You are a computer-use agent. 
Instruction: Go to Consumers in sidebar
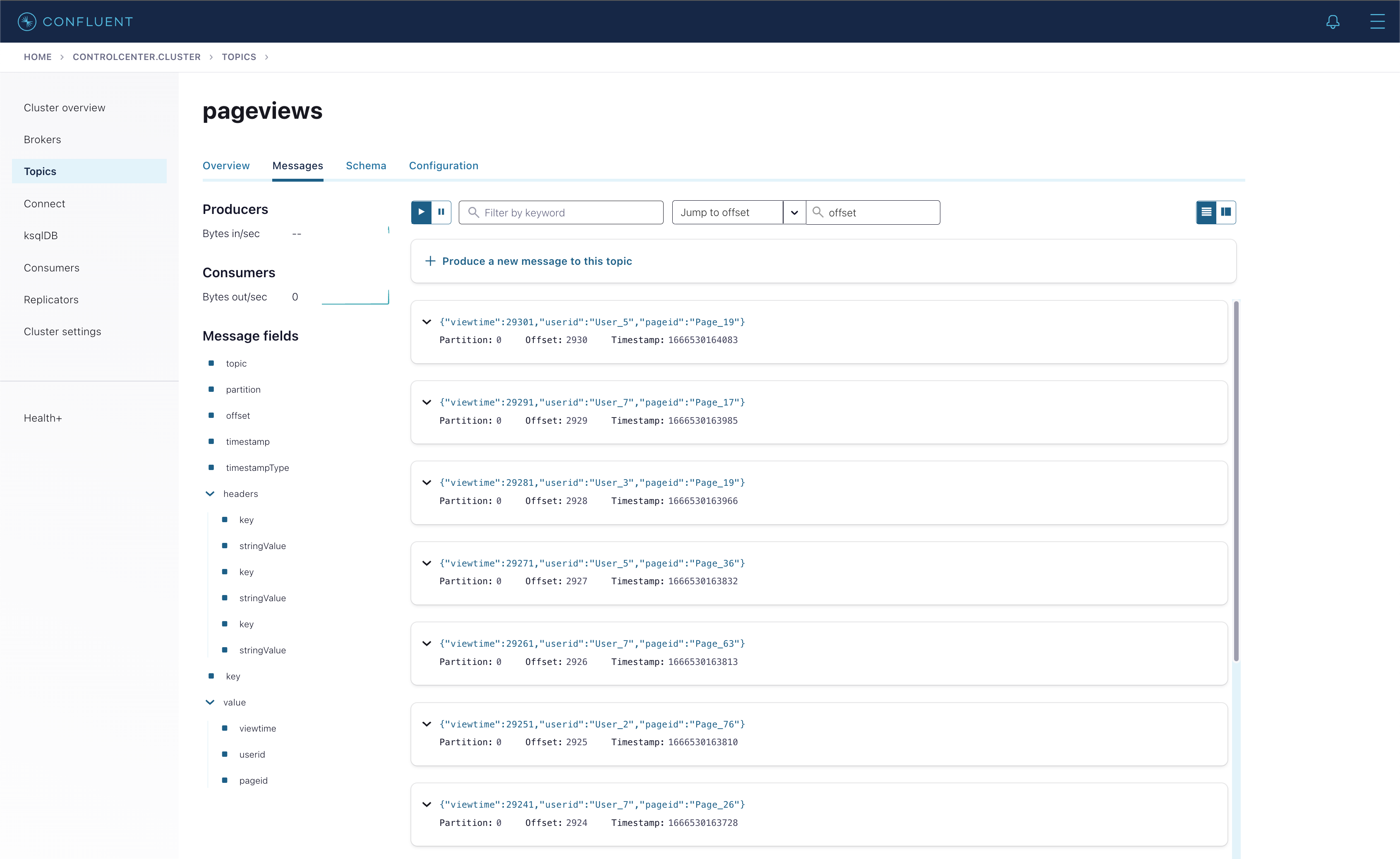point(52,268)
